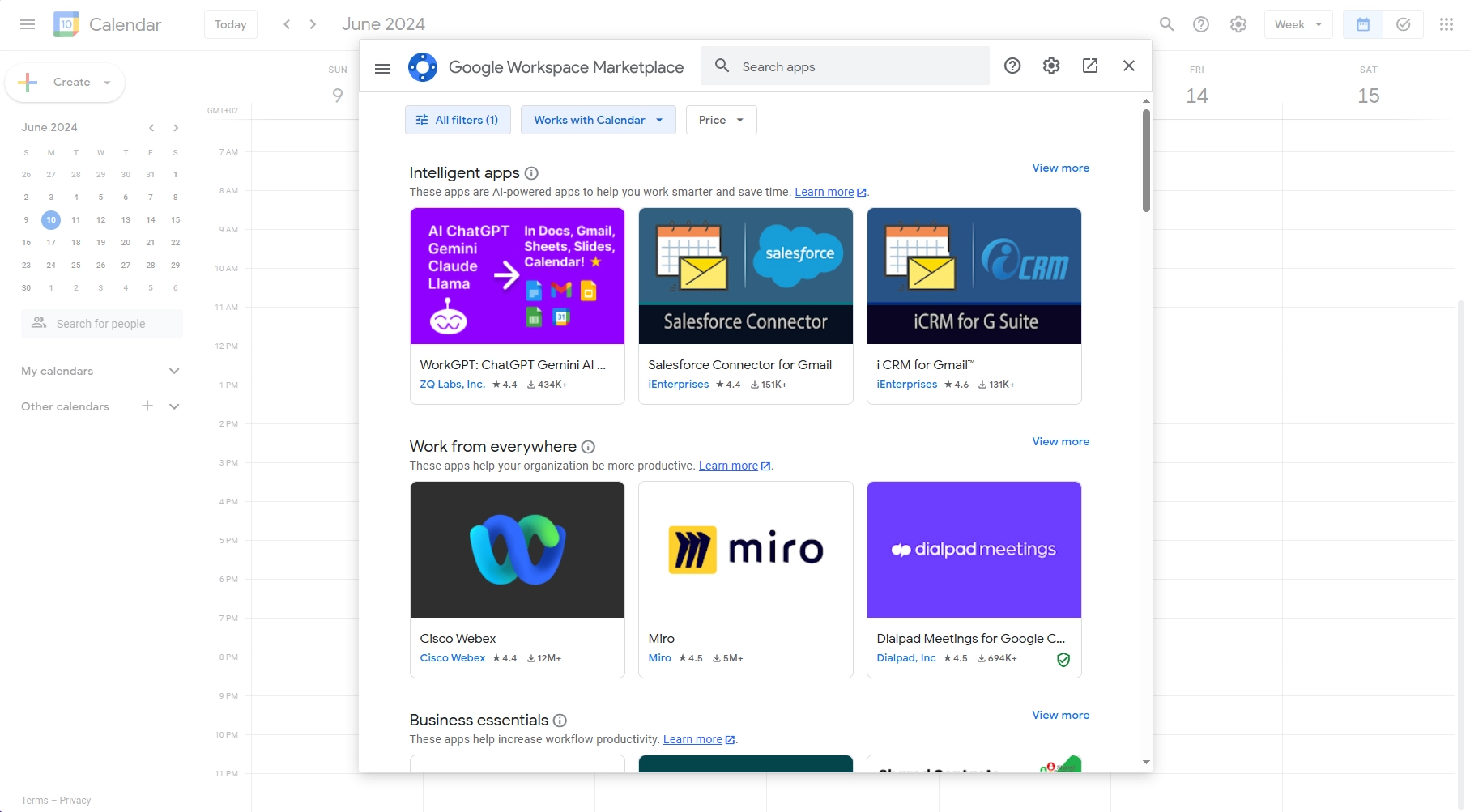Open ZQ Labs, Inc. developer link
The width and height of the screenshot is (1470, 812).
[452, 385]
